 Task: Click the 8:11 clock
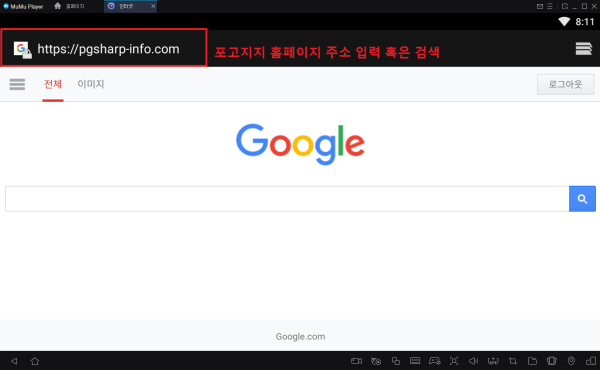[585, 22]
